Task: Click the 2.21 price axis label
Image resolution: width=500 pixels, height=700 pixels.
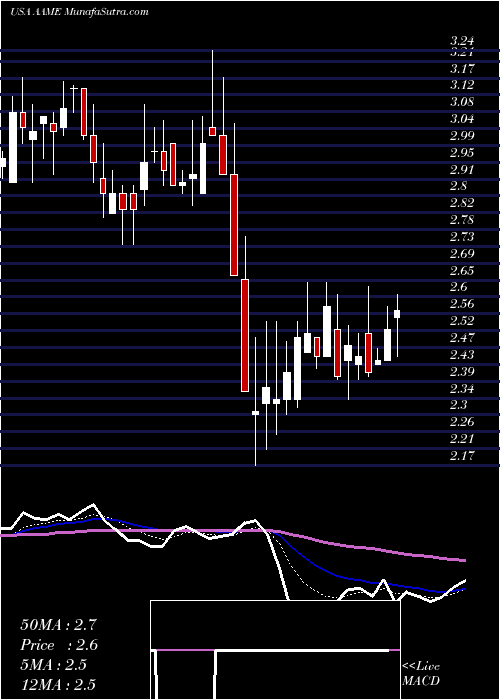Action: 462,438
